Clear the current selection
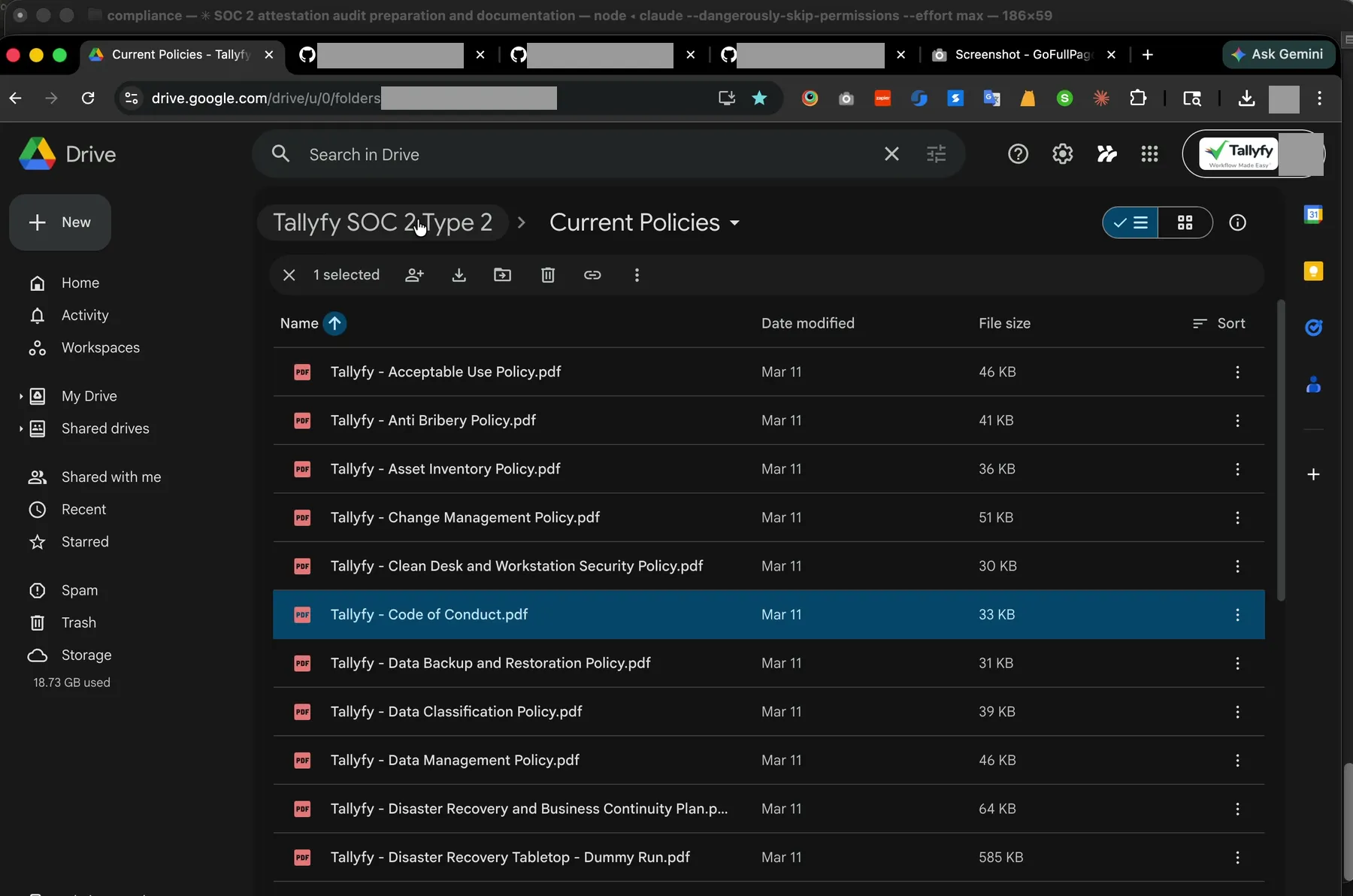The width and height of the screenshot is (1353, 896). [289, 275]
